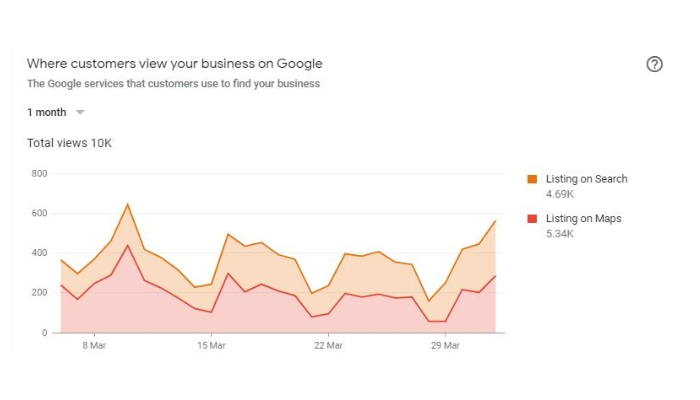The height and width of the screenshot is (400, 700).
Task: Click the Total views 10K text
Action: coord(69,143)
